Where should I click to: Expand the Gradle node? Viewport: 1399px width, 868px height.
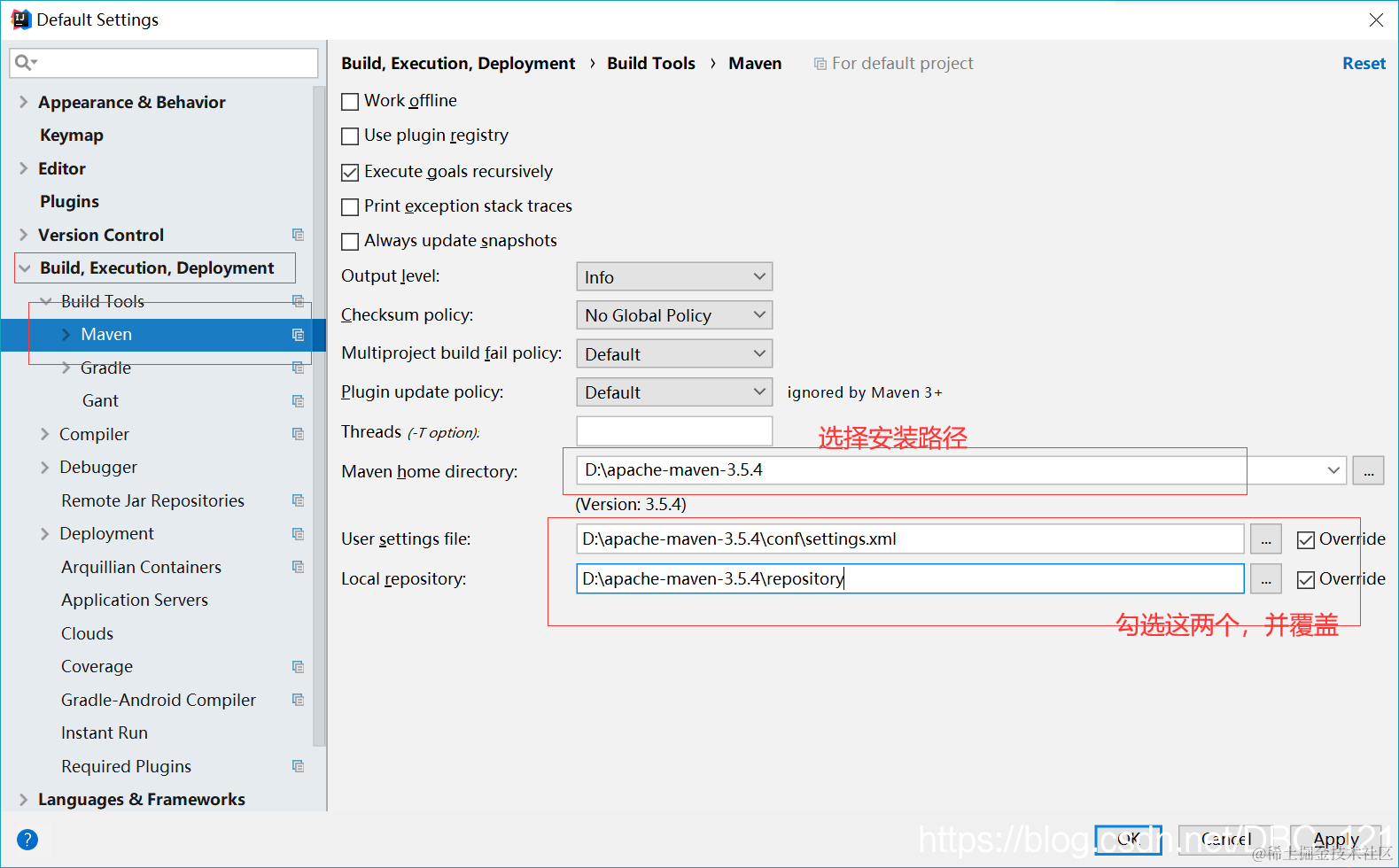[66, 368]
